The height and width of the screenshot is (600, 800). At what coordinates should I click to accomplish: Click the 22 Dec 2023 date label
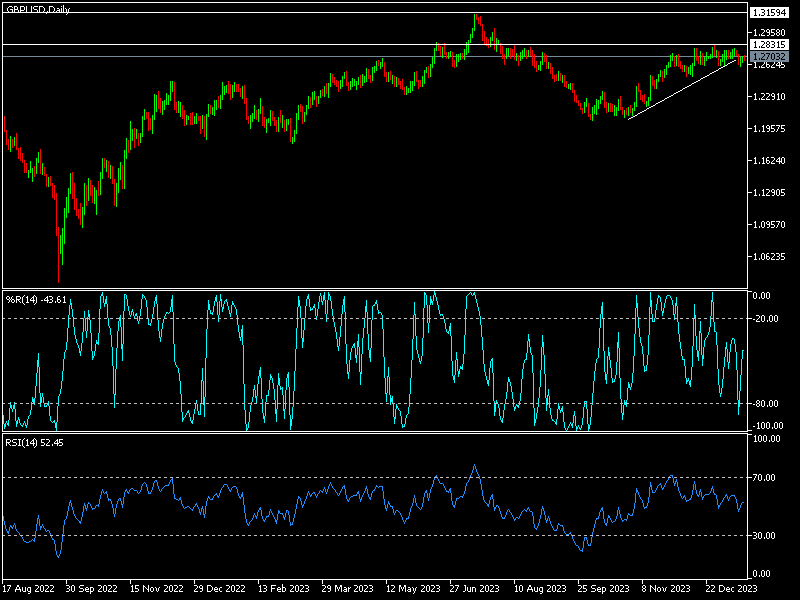tap(732, 588)
